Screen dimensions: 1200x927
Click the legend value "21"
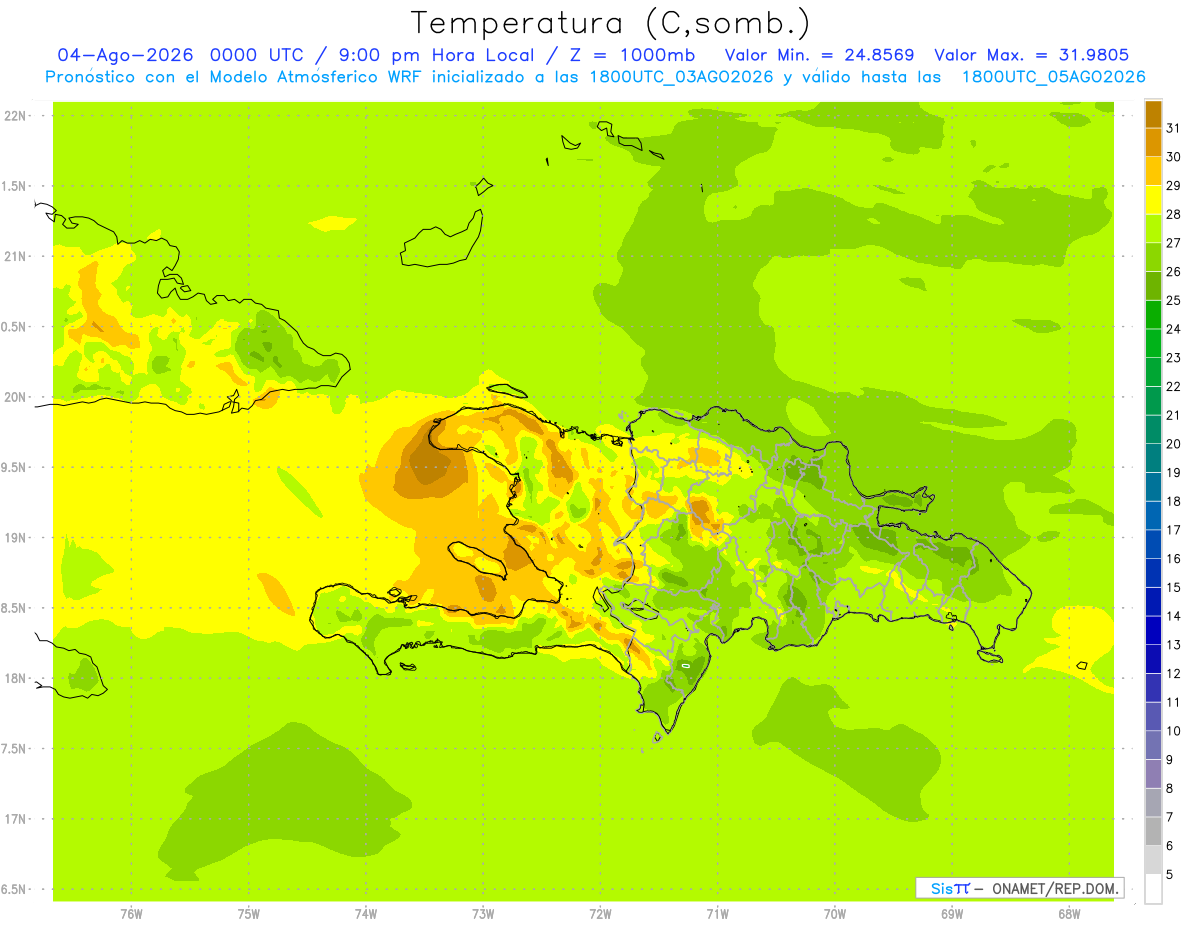[x=1174, y=414]
